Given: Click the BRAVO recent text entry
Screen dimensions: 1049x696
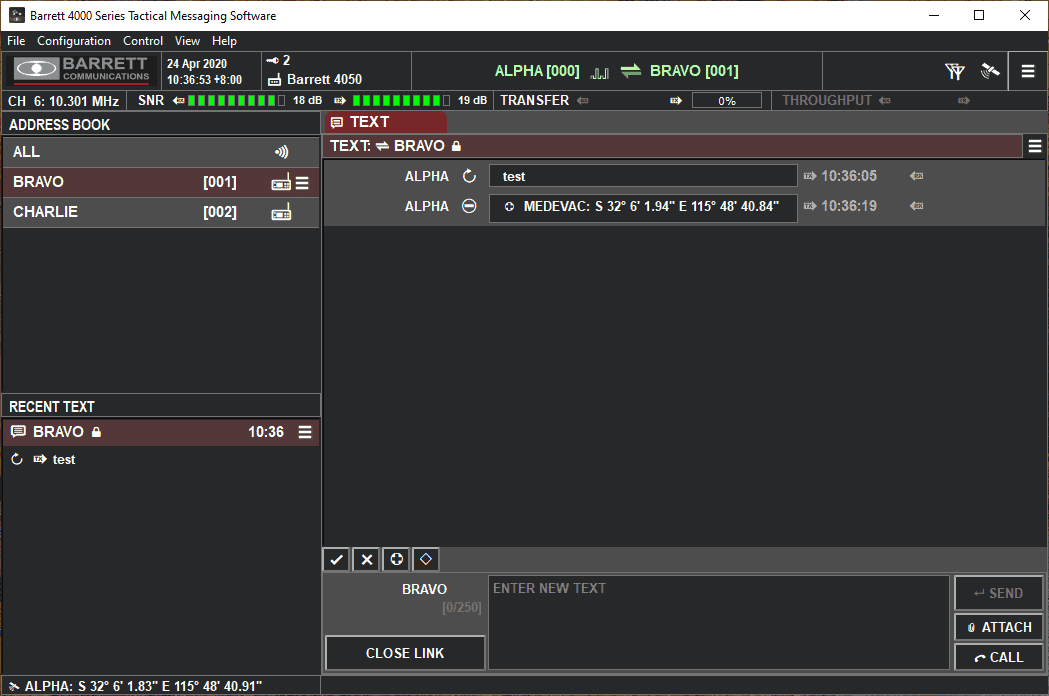Looking at the screenshot, I should [x=161, y=432].
